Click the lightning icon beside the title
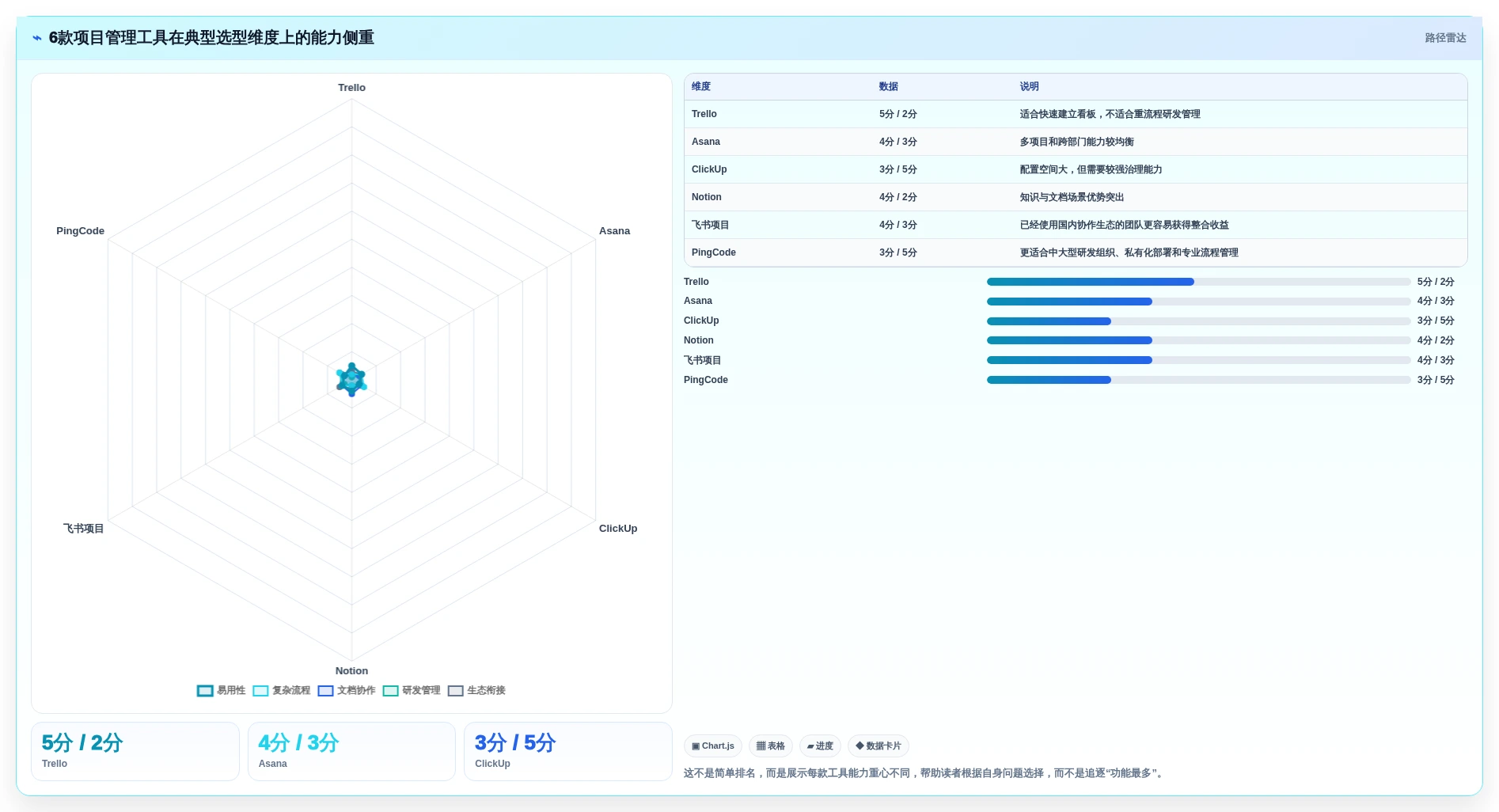The width and height of the screenshot is (1499, 812). tap(36, 38)
